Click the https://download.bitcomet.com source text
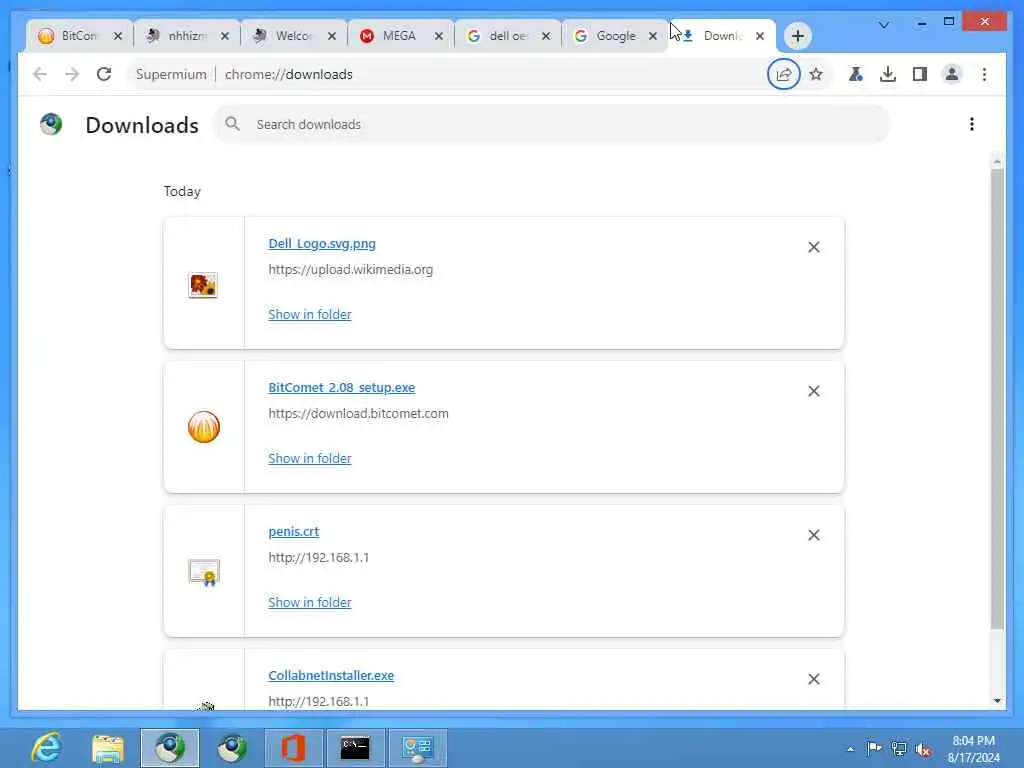Screen dimensions: 1024x768 tap(359, 413)
